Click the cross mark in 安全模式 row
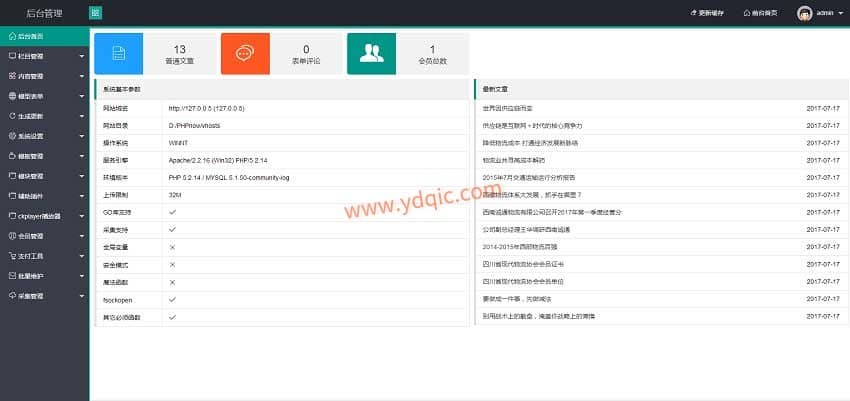This screenshot has width=850, height=401. tap(172, 265)
